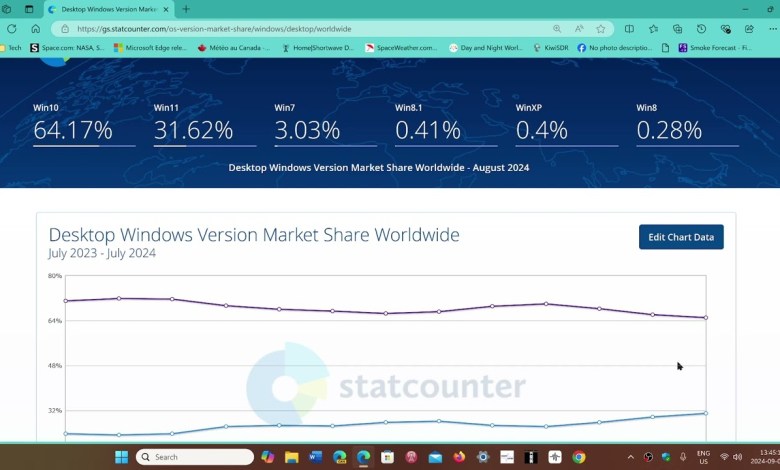Viewport: 780px width, 470px height.
Task: Click the Desktop Windows Version Market Share Worldwide heading
Action: click(254, 235)
